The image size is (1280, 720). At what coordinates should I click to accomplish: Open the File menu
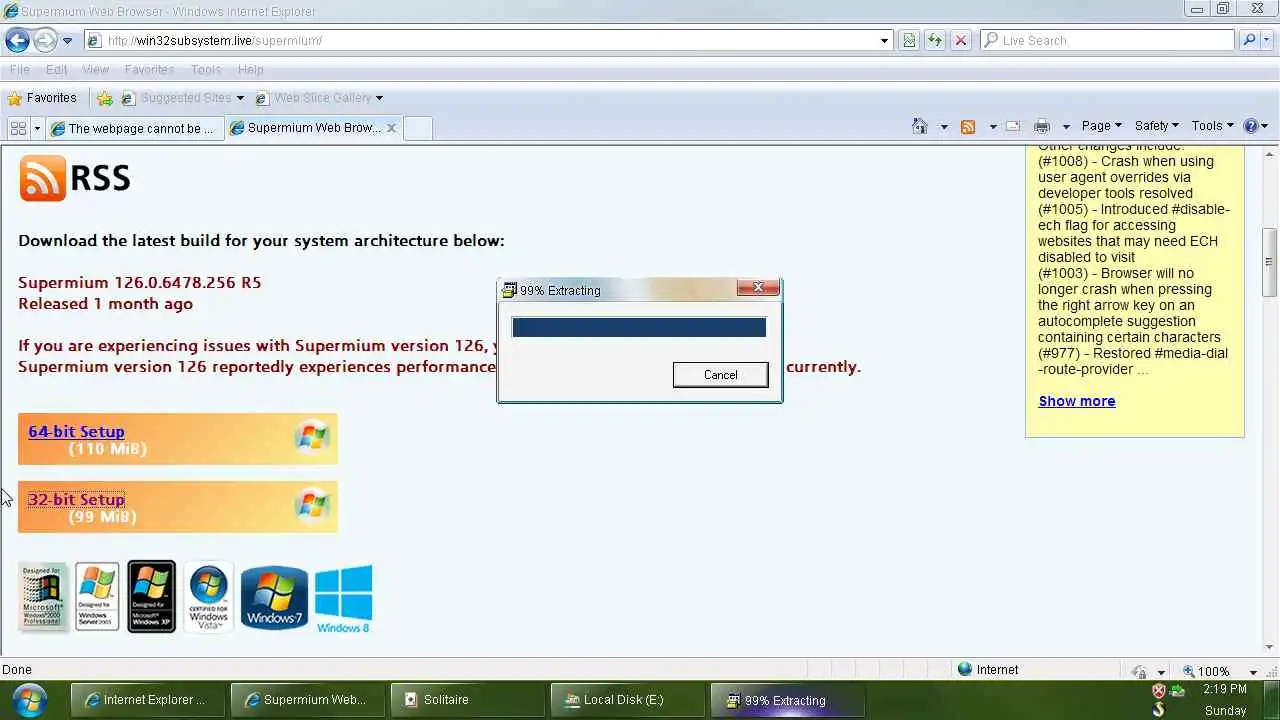coord(19,70)
